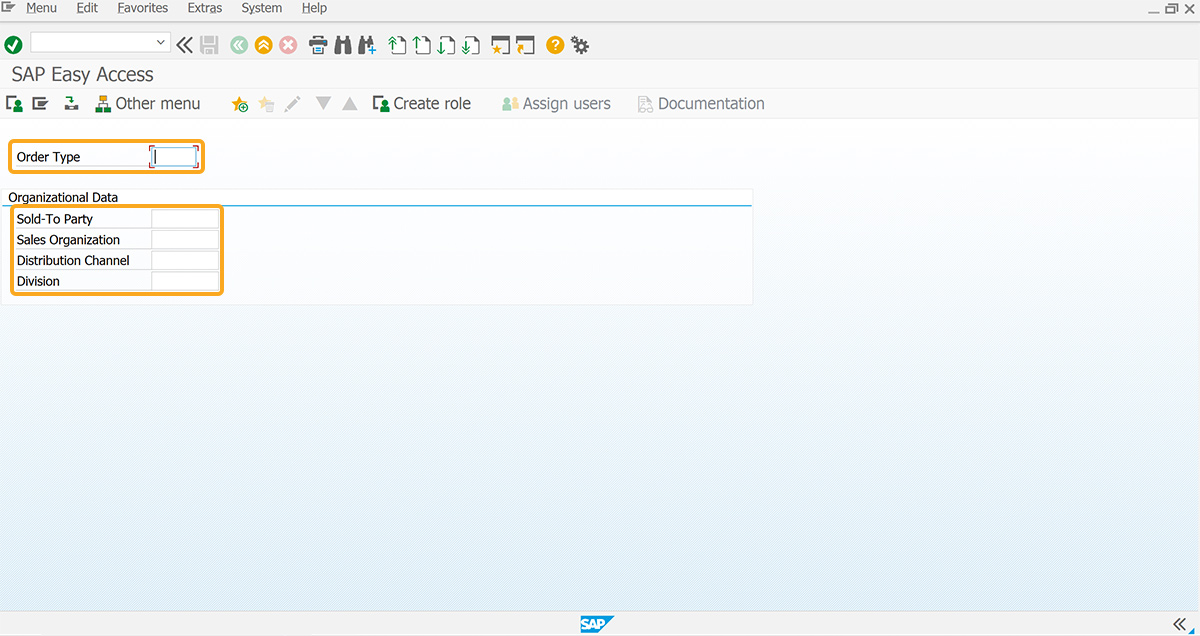Screen dimensions: 1200x636
Task: Click the Assign users button
Action: tap(555, 103)
